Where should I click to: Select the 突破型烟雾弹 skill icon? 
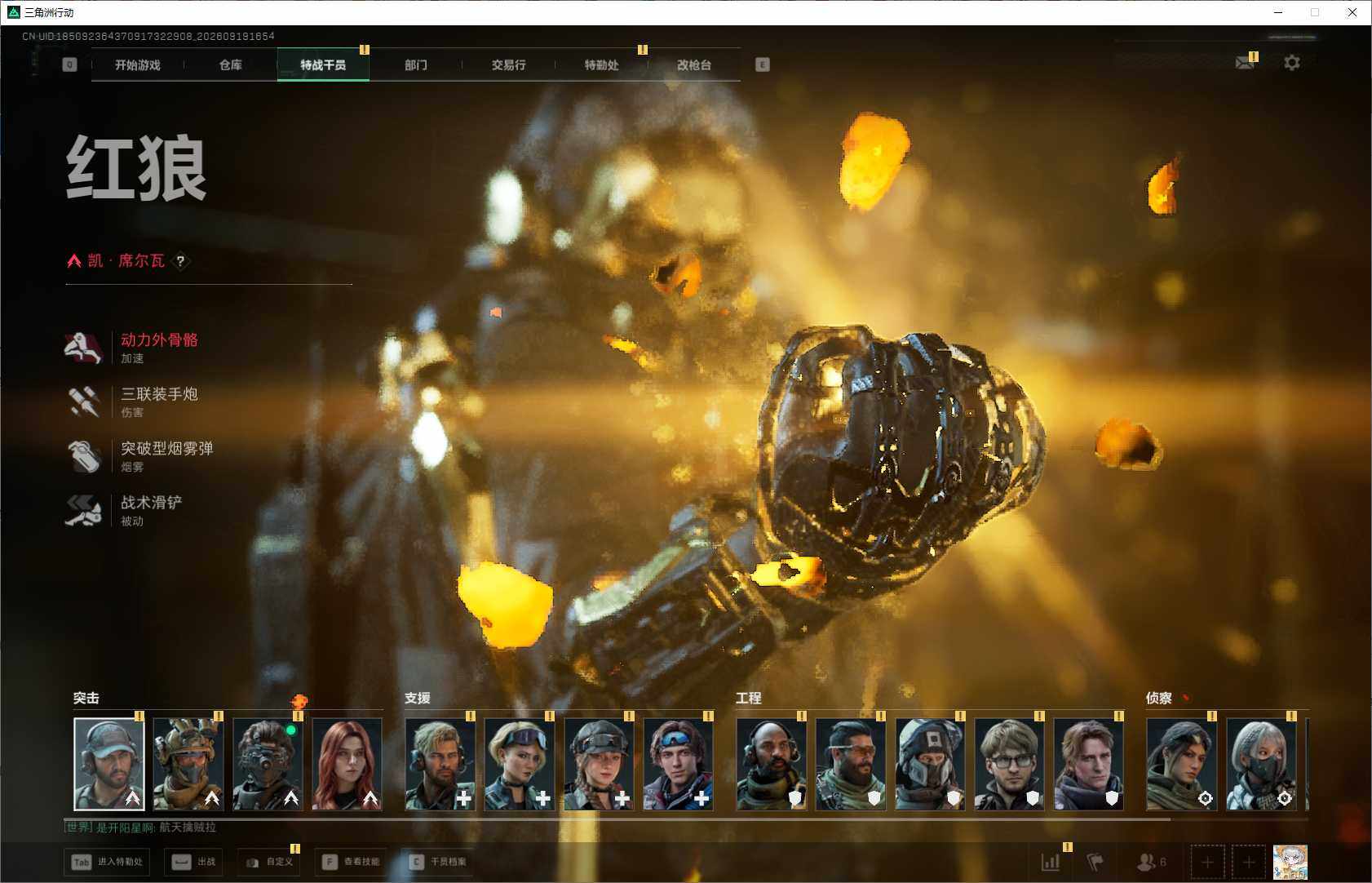click(83, 456)
